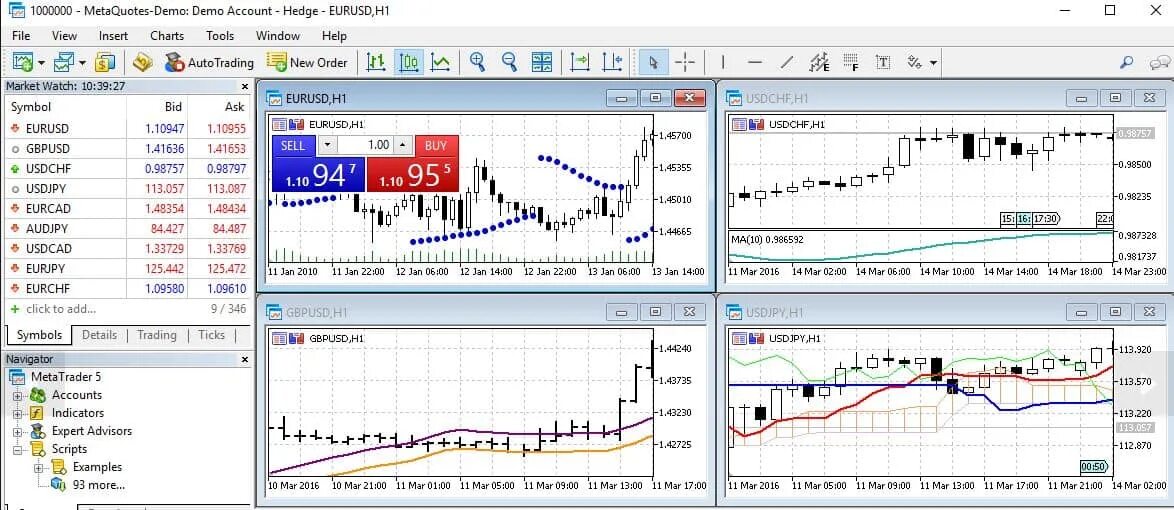This screenshot has height=510, width=1174.
Task: Collapse the Scripts tree node
Action: 18,449
